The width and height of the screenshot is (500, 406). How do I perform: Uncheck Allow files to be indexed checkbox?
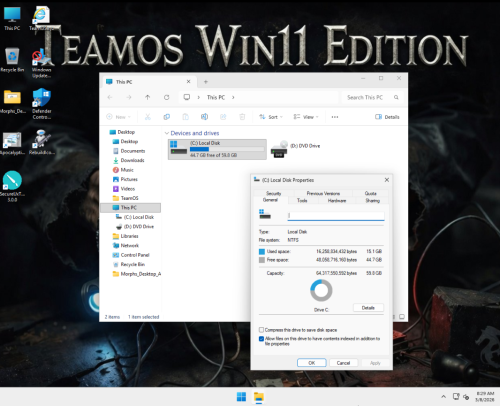[x=261, y=339]
